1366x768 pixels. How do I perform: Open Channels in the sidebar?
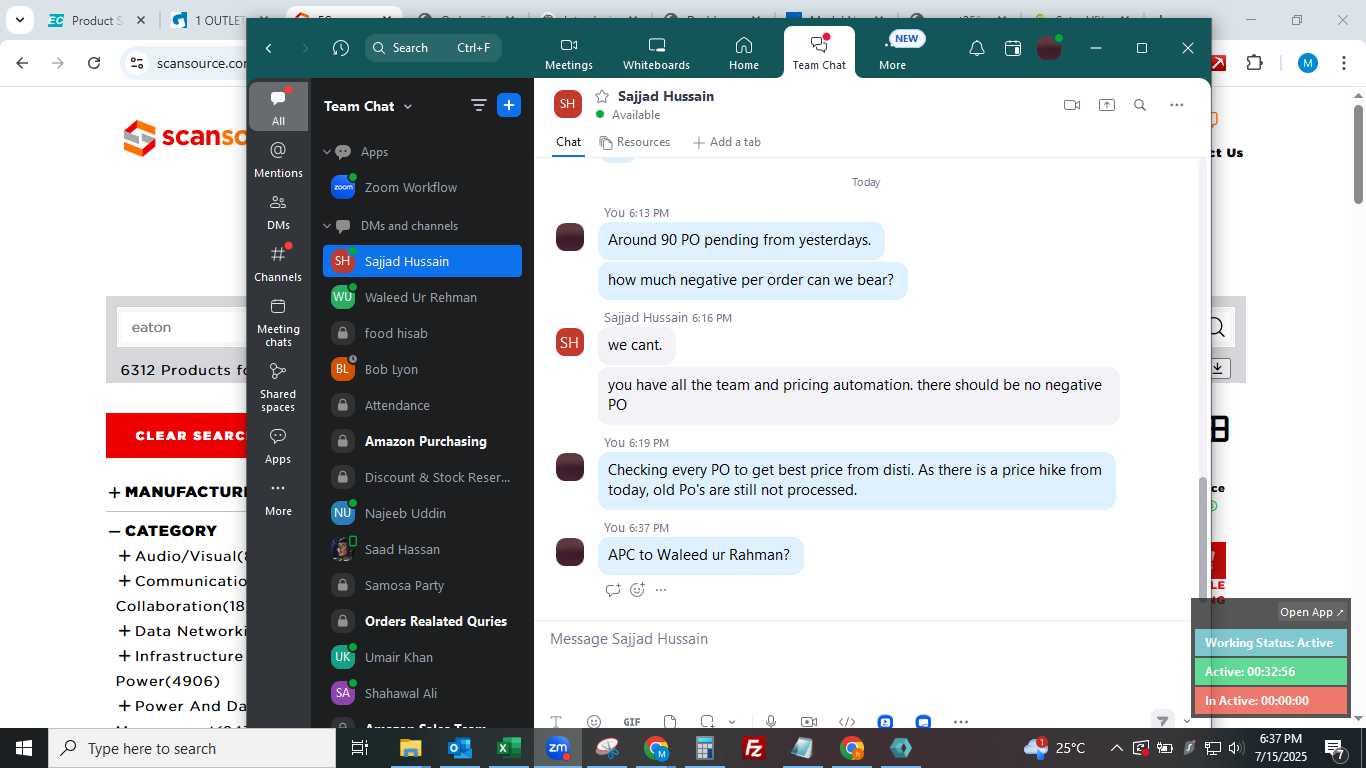278,264
